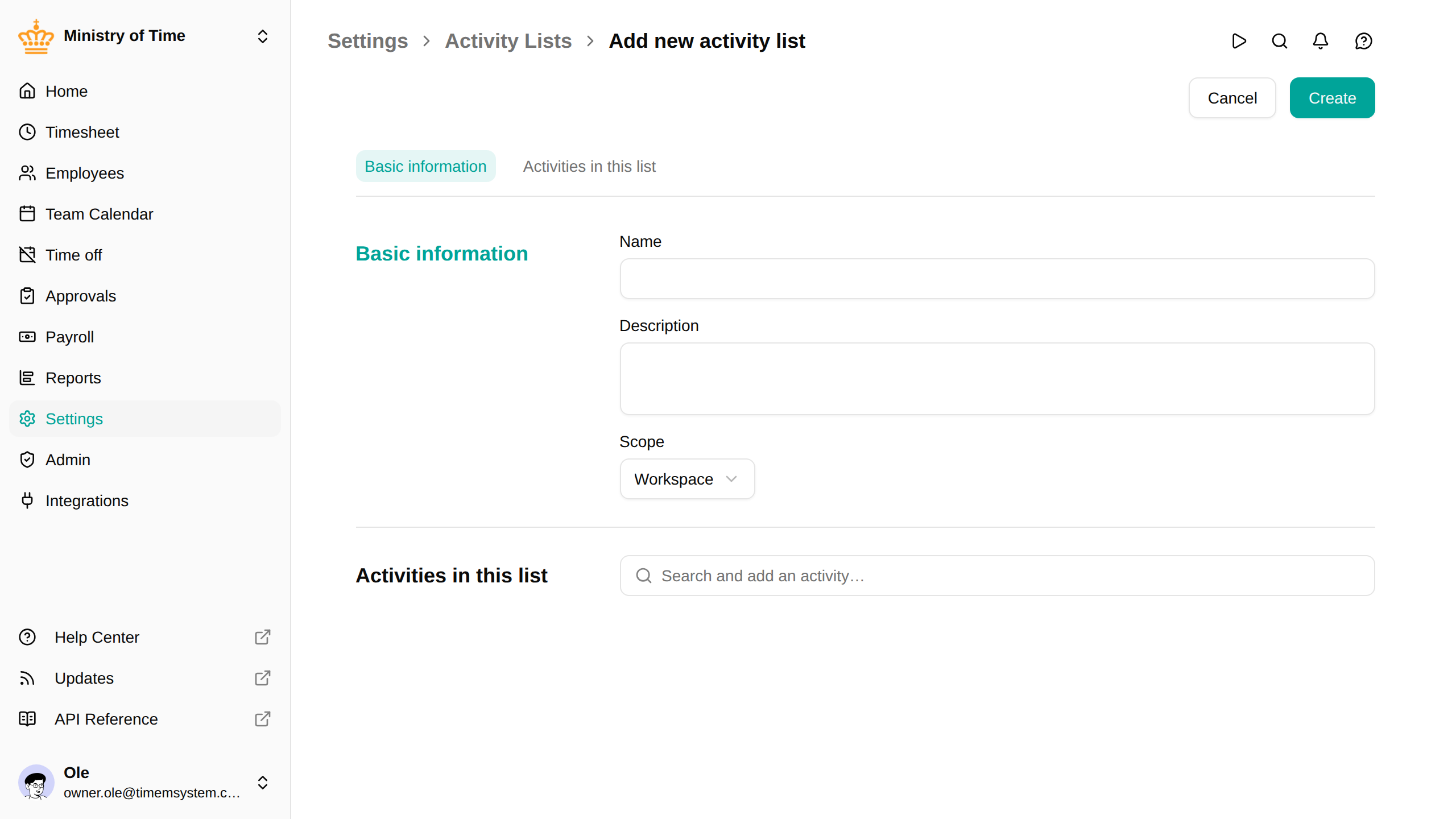
Task: Click the Help Center question icon
Action: click(x=27, y=637)
